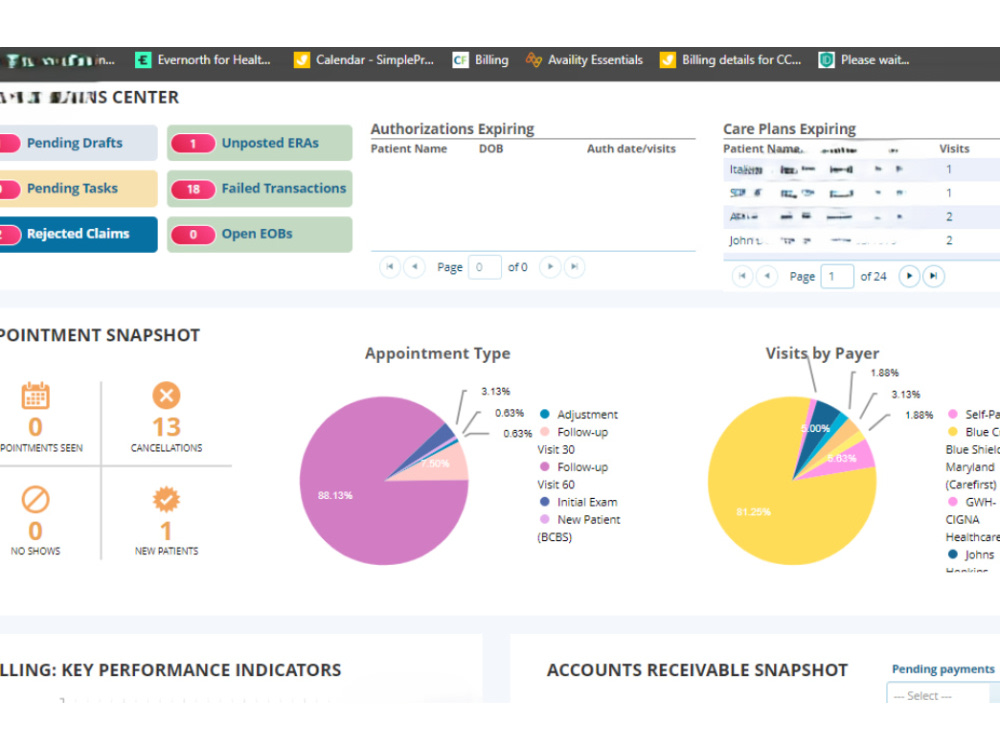This screenshot has height=750, width=1000.
Task: Click the new patients checkmark badge icon
Action: pos(166,499)
